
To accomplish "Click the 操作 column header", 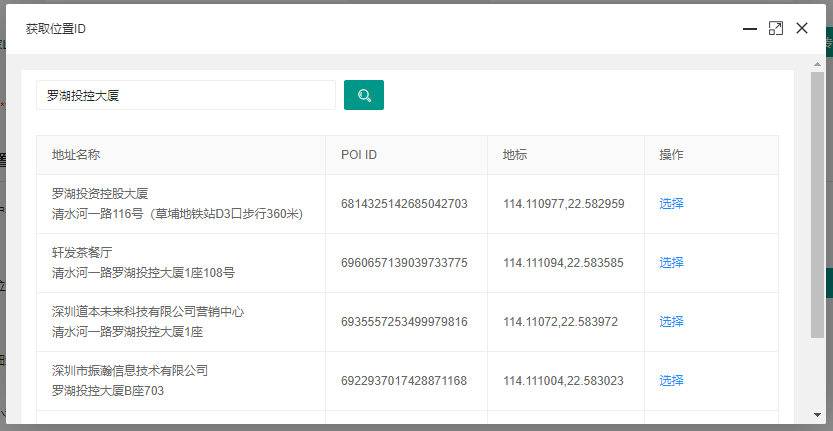I will [x=671, y=155].
